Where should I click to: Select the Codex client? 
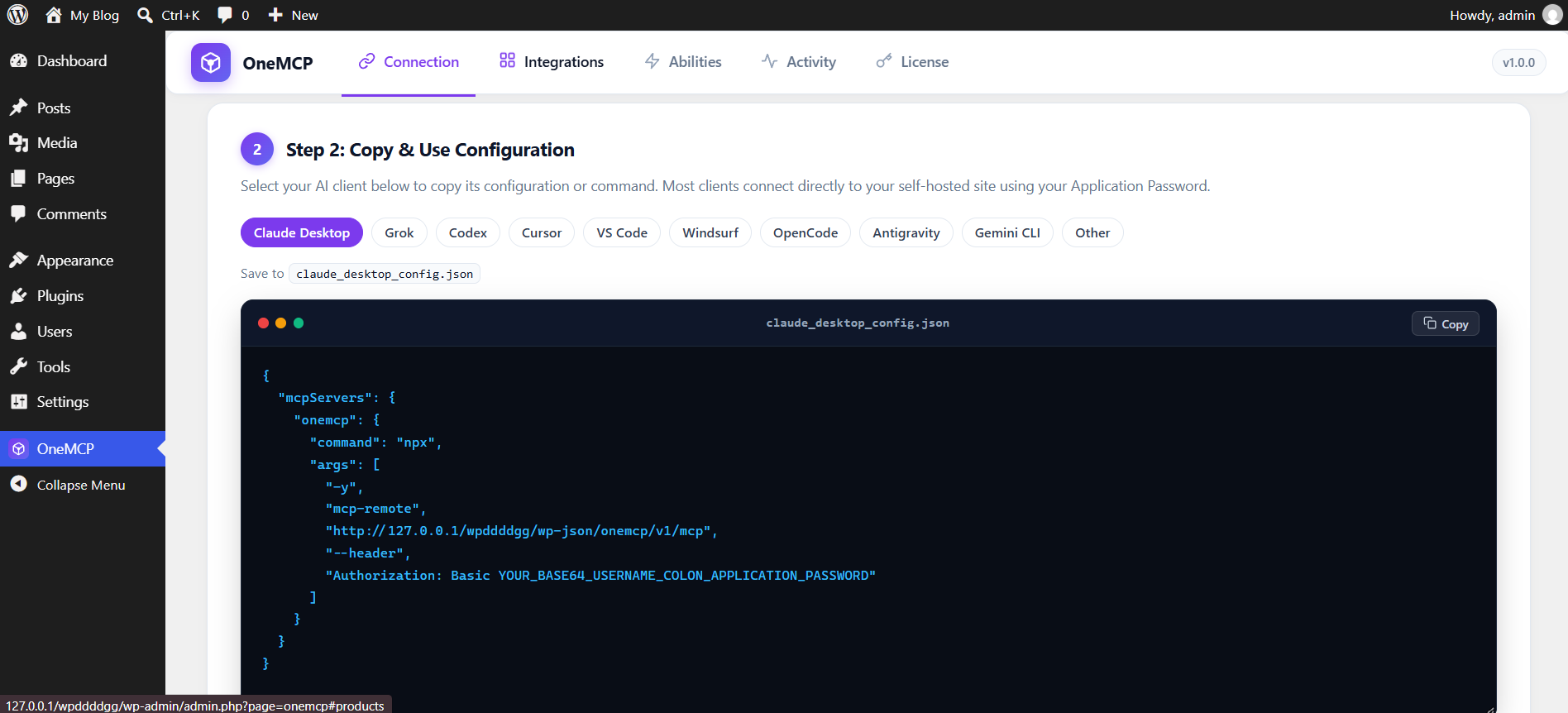point(468,232)
